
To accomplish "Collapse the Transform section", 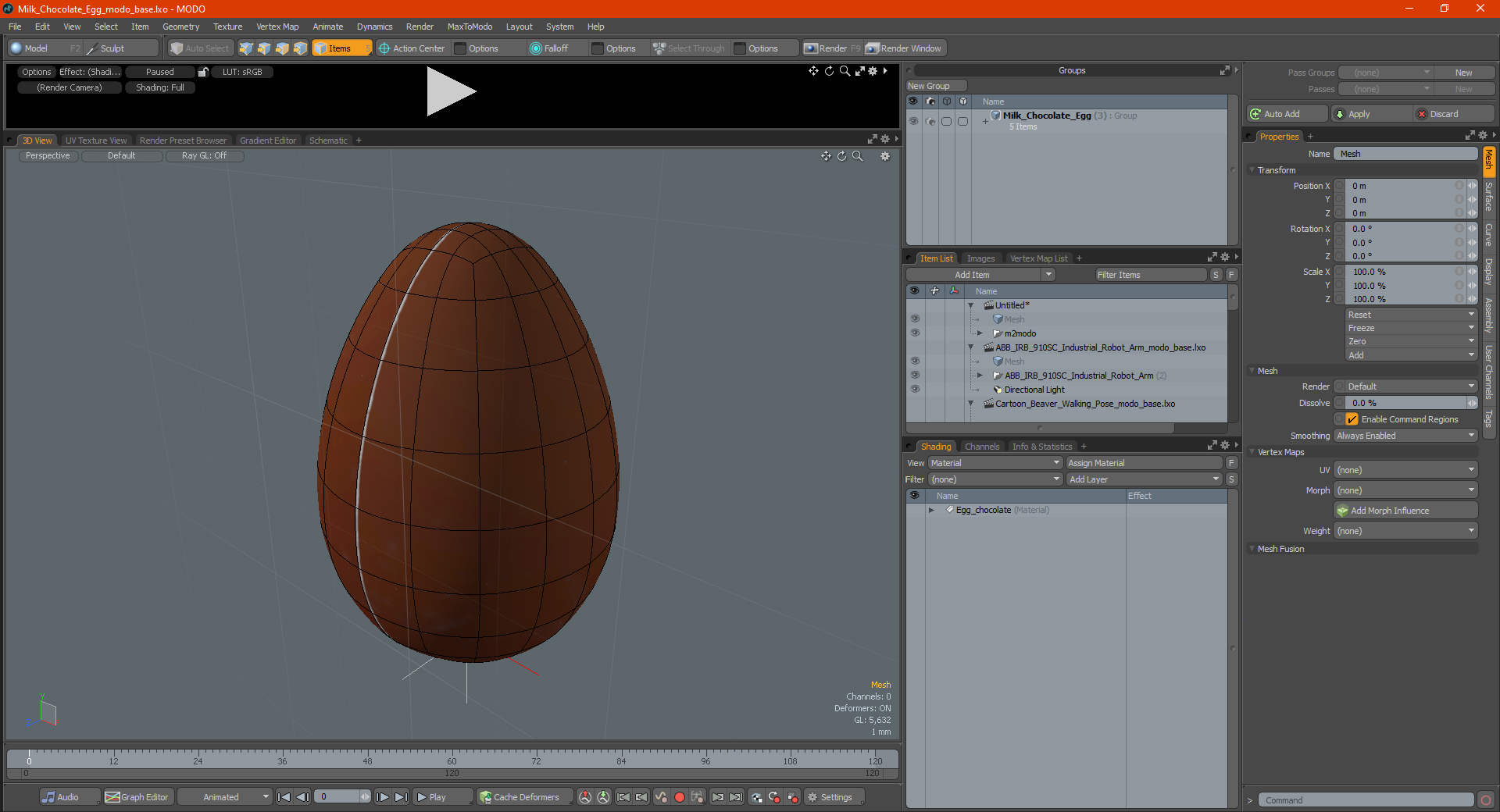I will [1252, 170].
